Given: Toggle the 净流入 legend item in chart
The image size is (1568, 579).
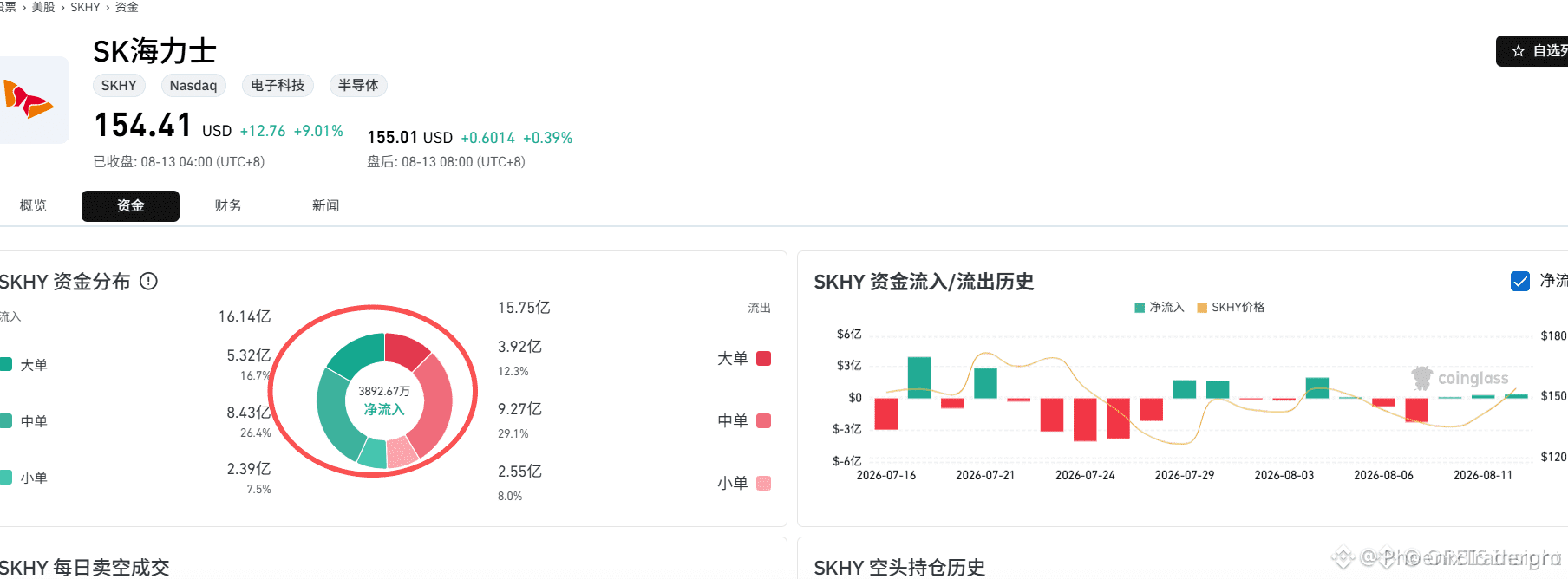Looking at the screenshot, I should coord(1160,307).
